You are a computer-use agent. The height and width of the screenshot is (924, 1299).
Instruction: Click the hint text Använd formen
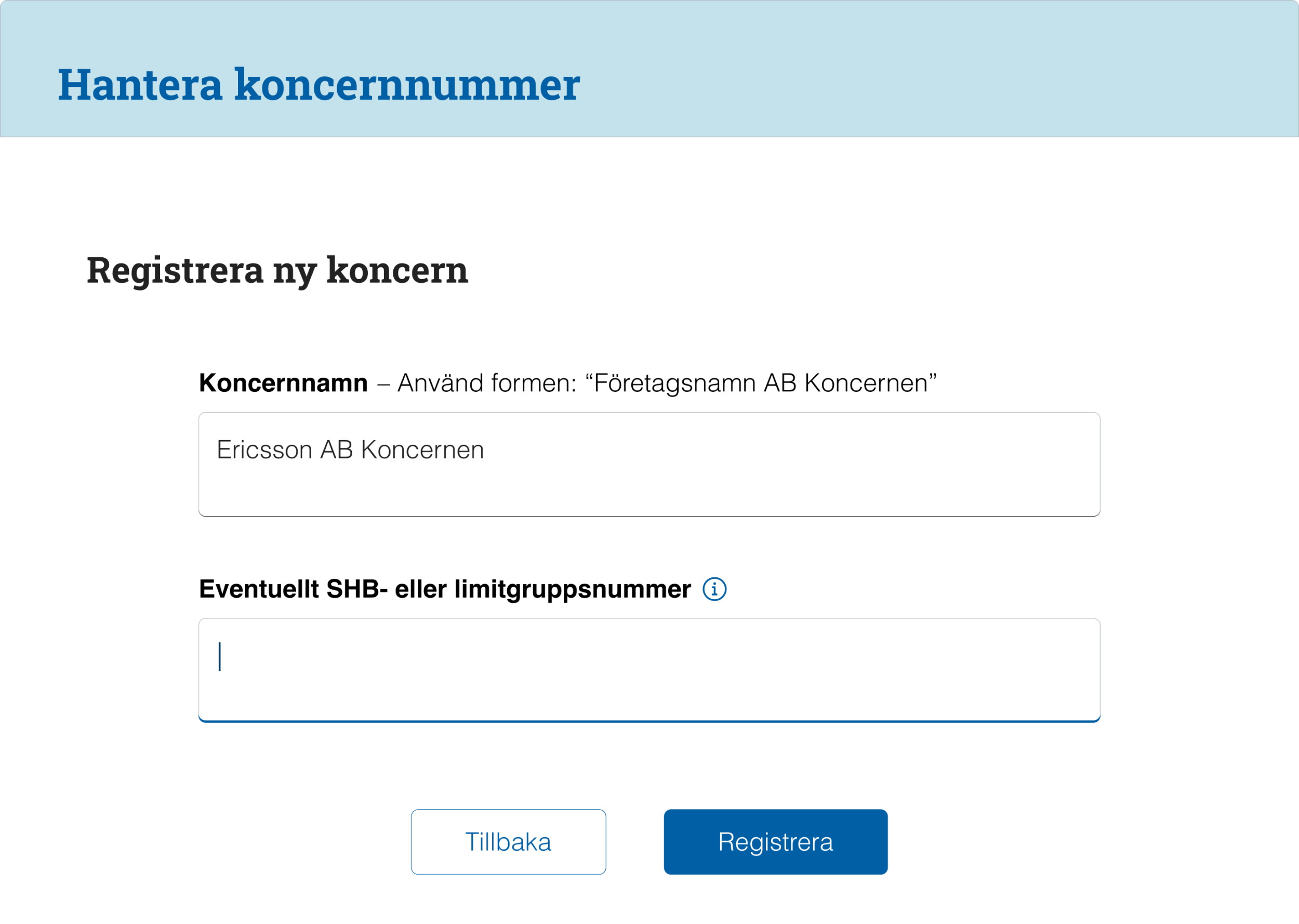487,383
